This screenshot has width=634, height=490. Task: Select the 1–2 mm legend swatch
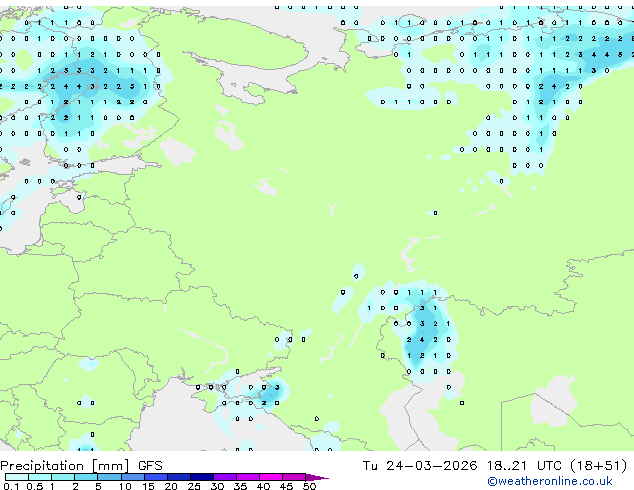click(63, 477)
